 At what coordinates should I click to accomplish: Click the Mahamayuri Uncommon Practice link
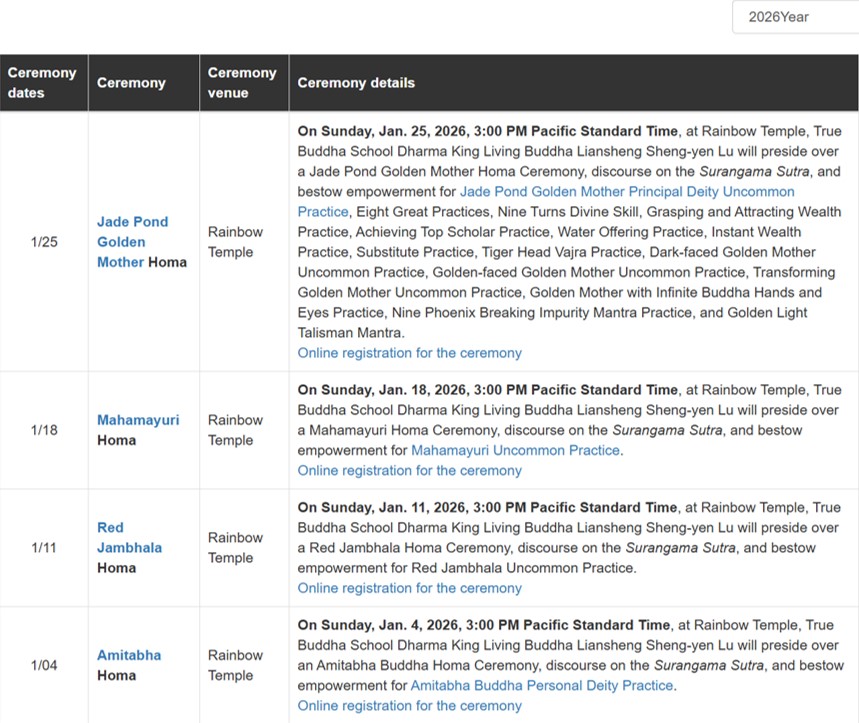coord(515,450)
